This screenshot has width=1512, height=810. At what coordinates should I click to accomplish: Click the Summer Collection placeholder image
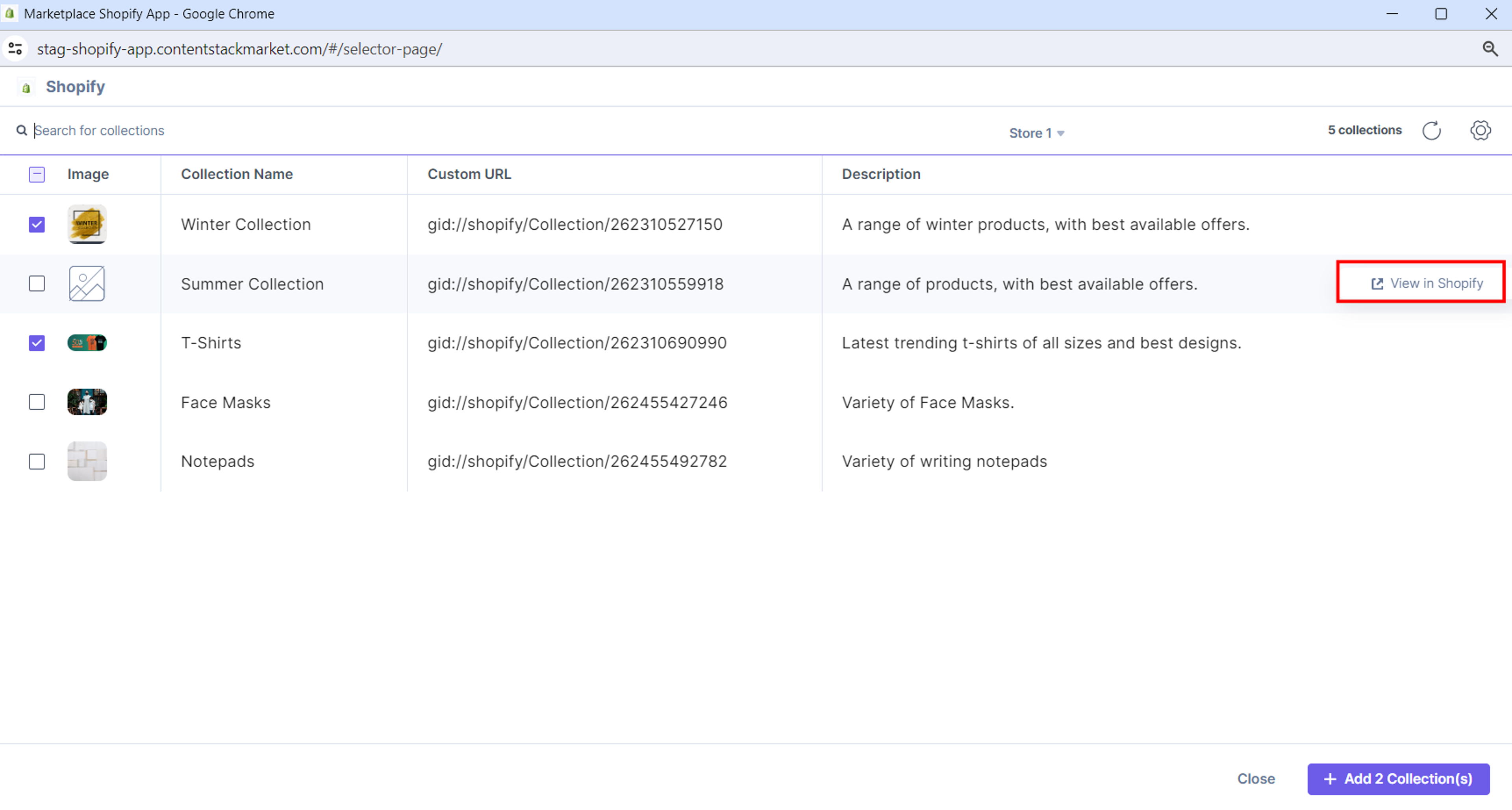pos(87,284)
